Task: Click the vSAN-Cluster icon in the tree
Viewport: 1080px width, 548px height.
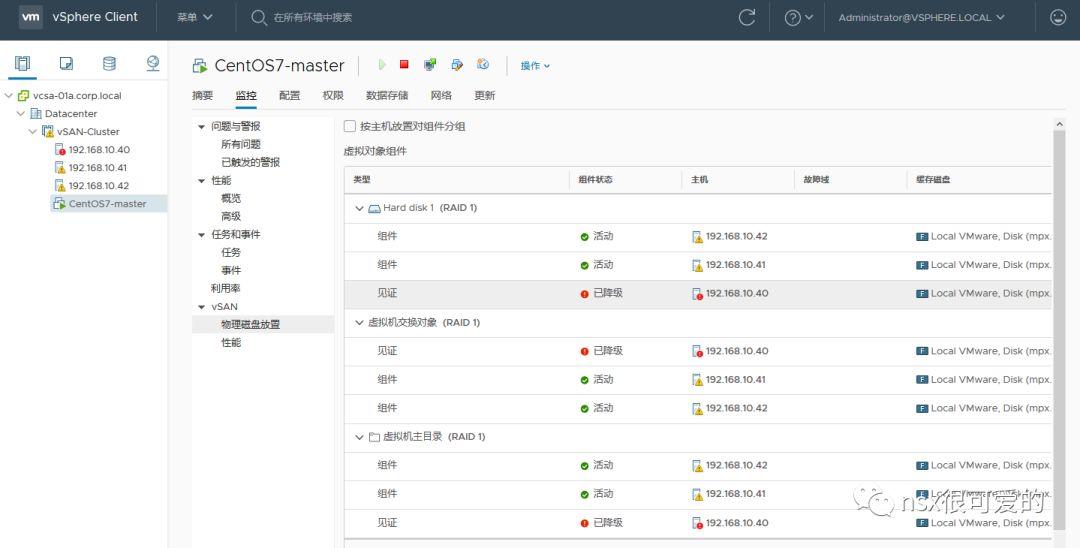Action: [x=48, y=131]
